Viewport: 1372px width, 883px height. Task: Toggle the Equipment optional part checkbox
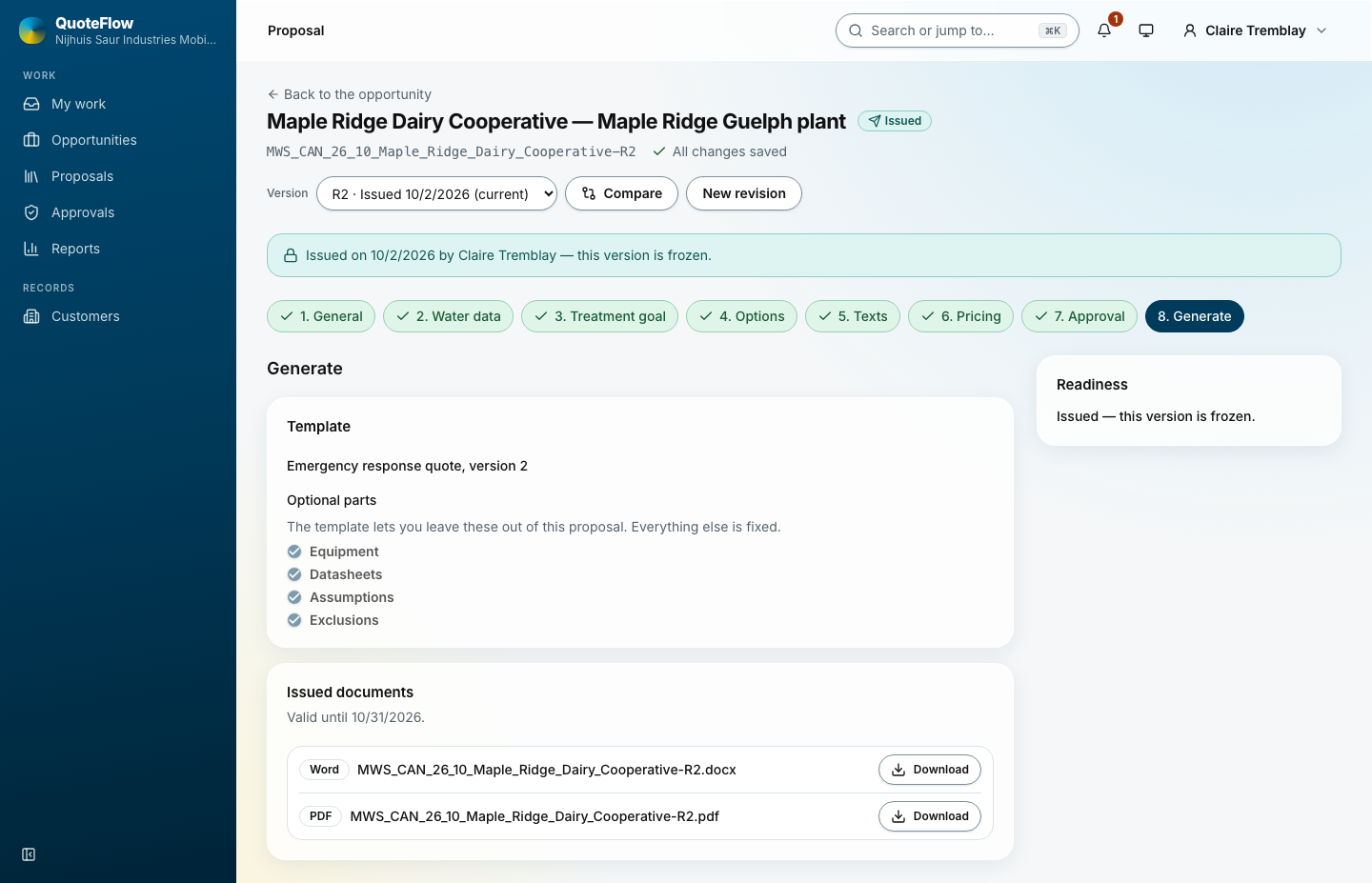pos(294,552)
